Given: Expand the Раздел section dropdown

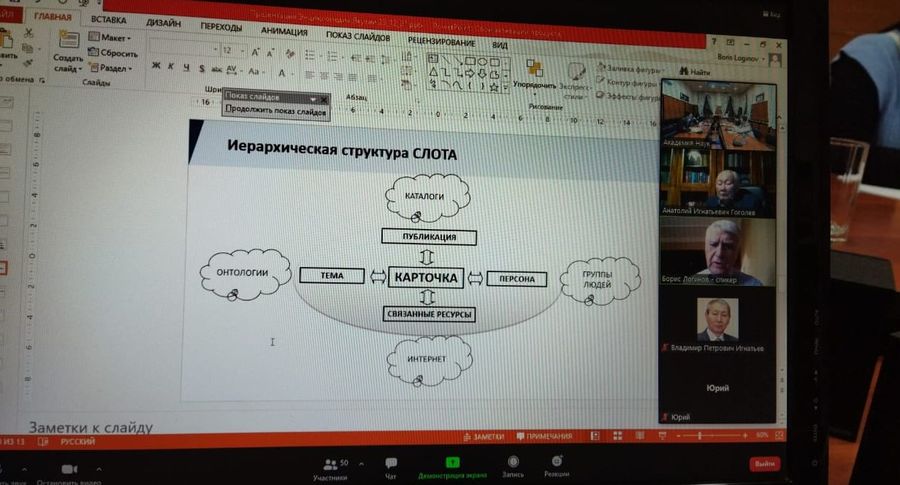Looking at the screenshot, I should [x=111, y=68].
